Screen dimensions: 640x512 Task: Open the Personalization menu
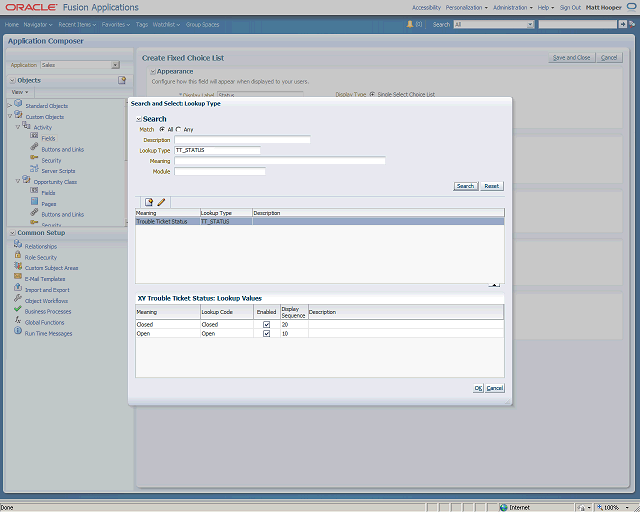tap(467, 7)
